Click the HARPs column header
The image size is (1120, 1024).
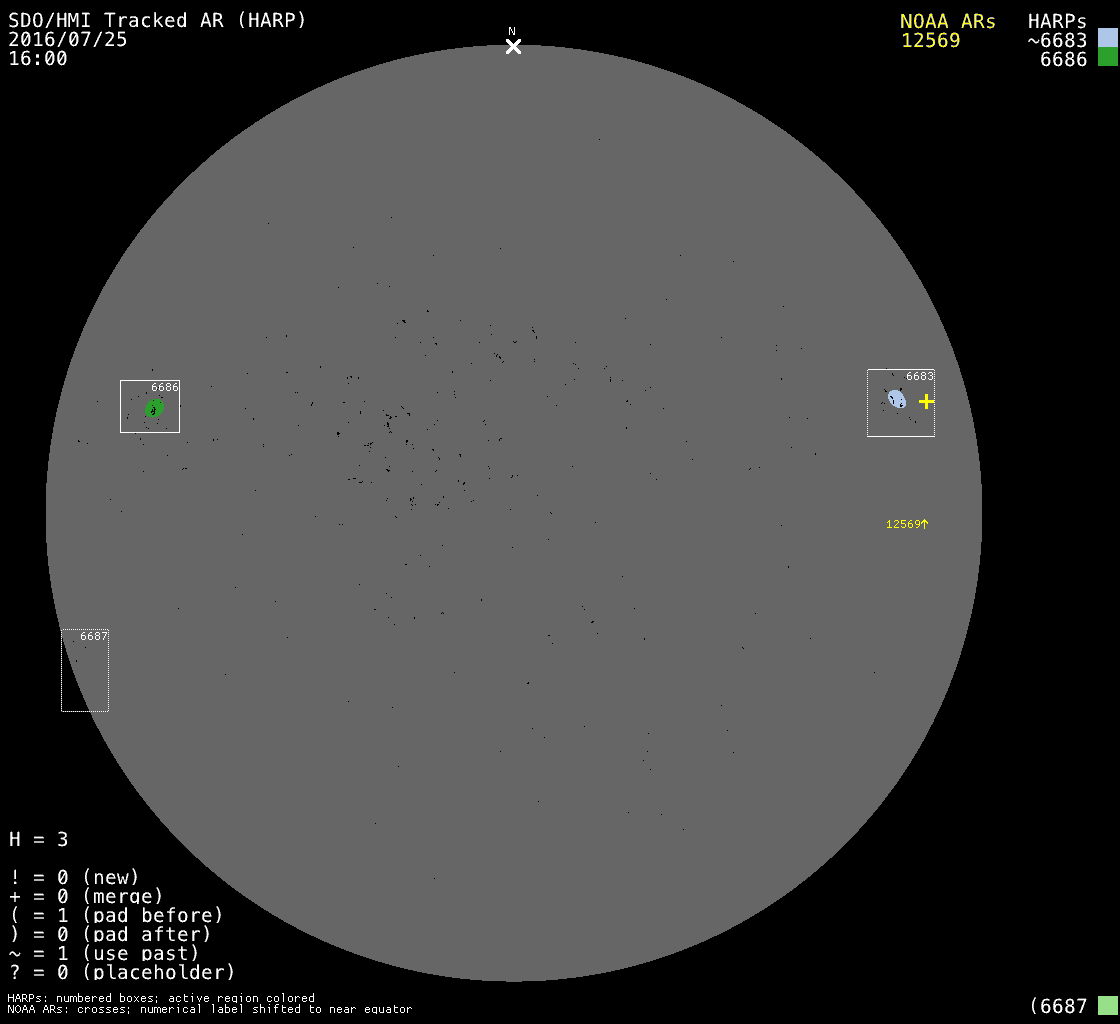(x=1056, y=21)
